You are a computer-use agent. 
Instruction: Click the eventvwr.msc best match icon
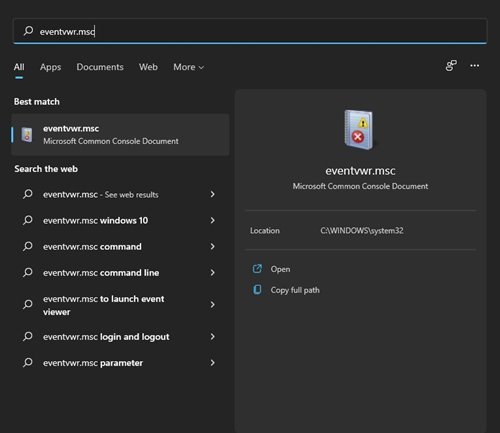(x=27, y=135)
